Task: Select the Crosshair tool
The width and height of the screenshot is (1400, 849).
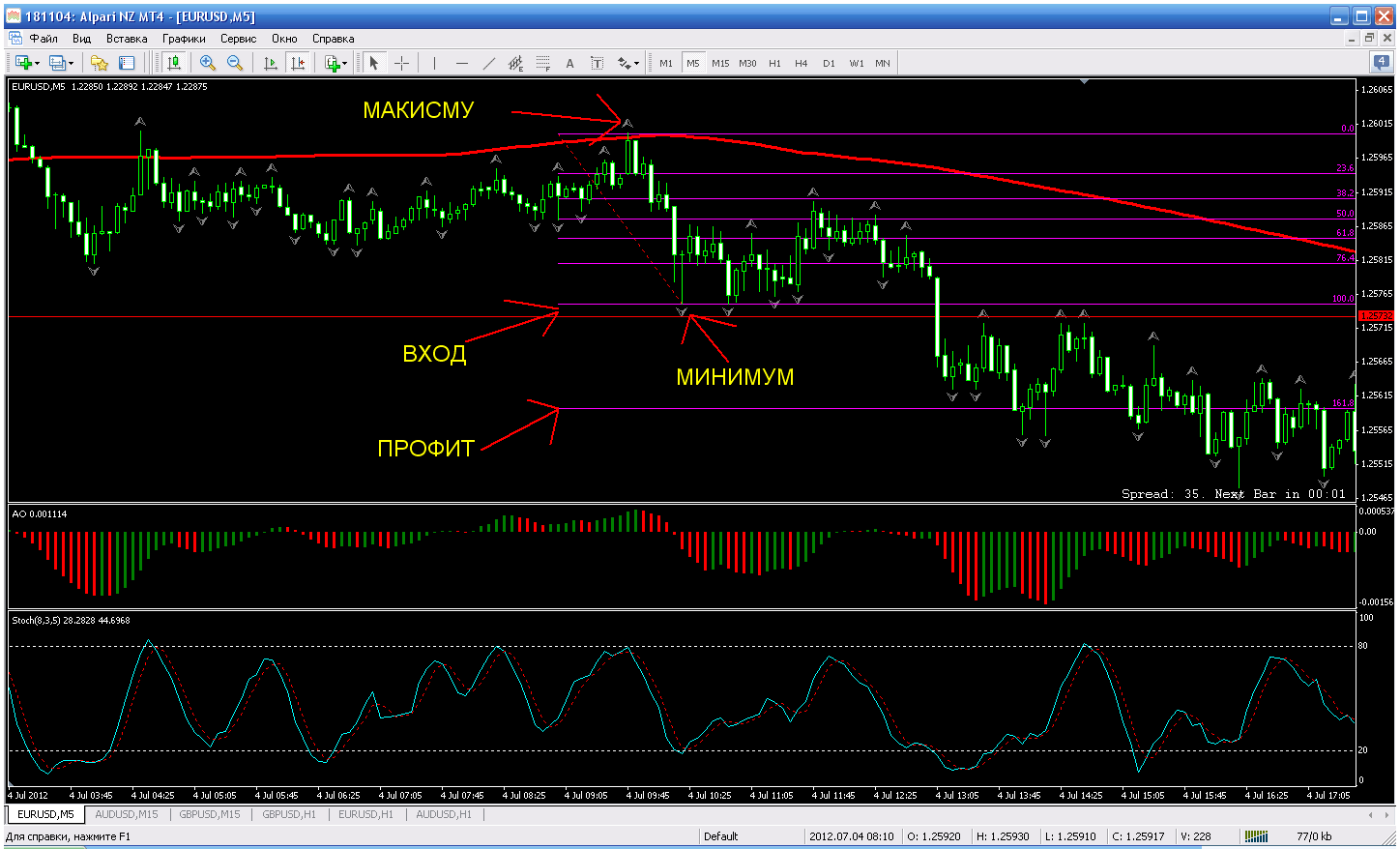Action: (401, 63)
